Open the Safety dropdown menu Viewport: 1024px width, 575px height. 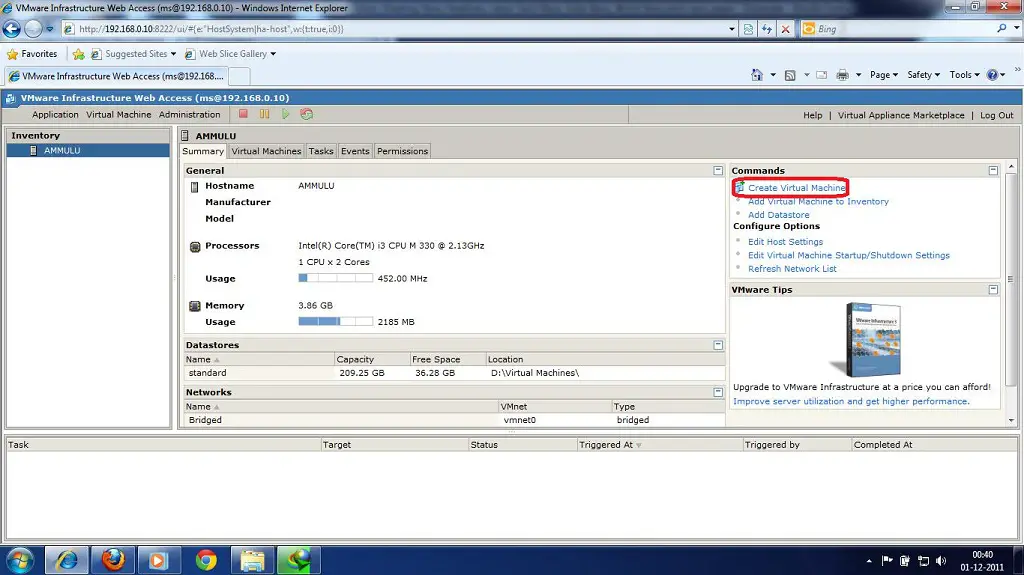923,75
